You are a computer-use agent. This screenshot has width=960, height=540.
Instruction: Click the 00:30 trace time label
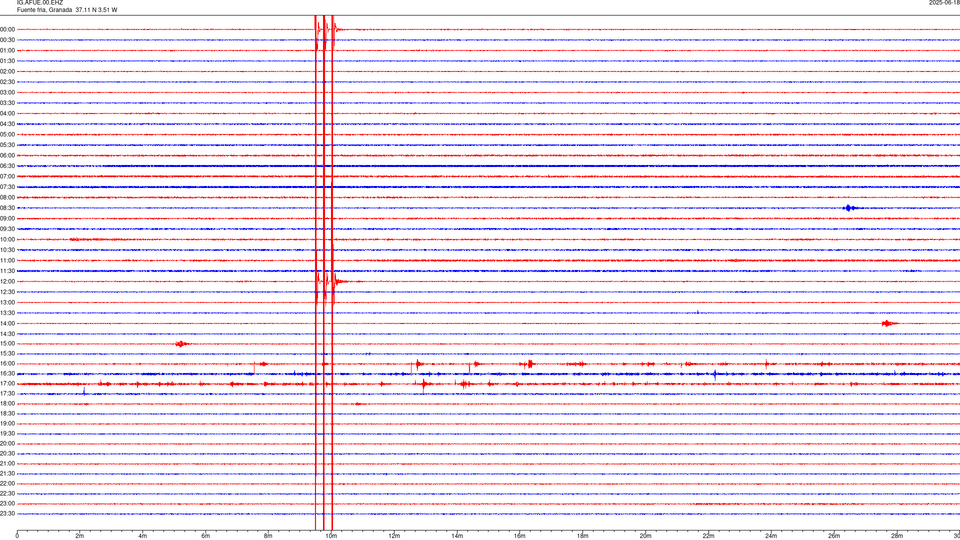pos(8,40)
